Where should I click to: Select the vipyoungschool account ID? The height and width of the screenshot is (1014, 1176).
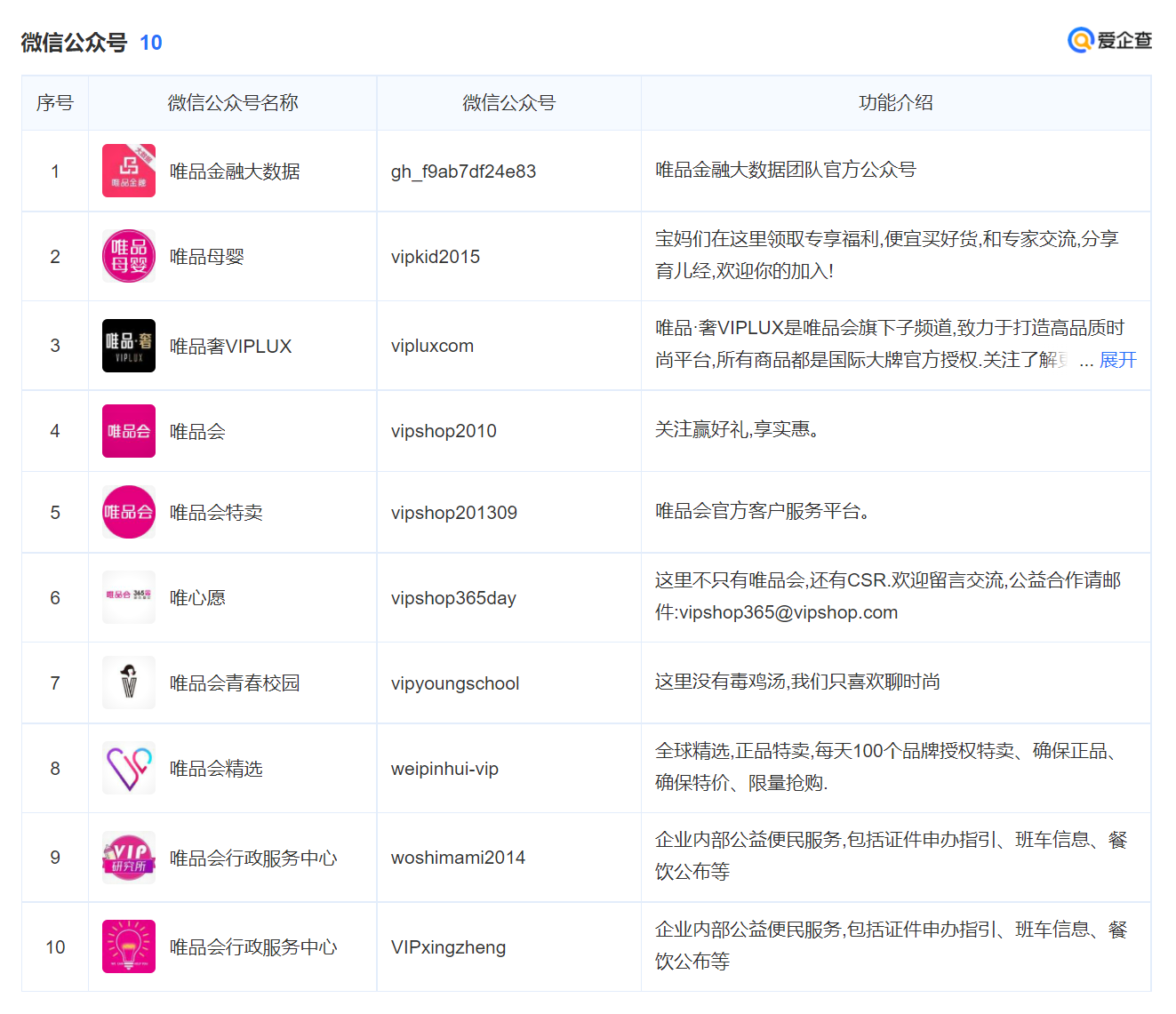(455, 683)
